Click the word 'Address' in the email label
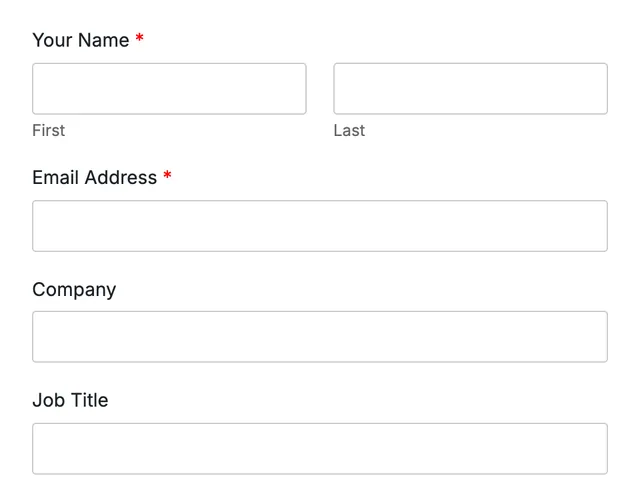640x480 pixels. coord(121,178)
